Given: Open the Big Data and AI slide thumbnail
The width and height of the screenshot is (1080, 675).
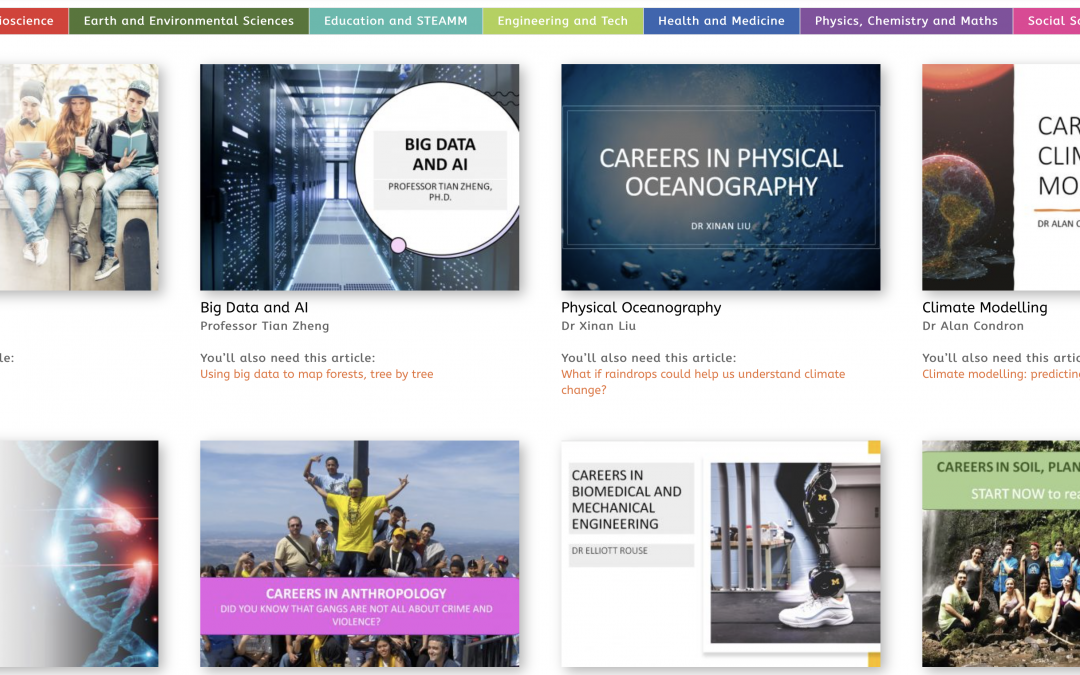Looking at the screenshot, I should point(359,177).
